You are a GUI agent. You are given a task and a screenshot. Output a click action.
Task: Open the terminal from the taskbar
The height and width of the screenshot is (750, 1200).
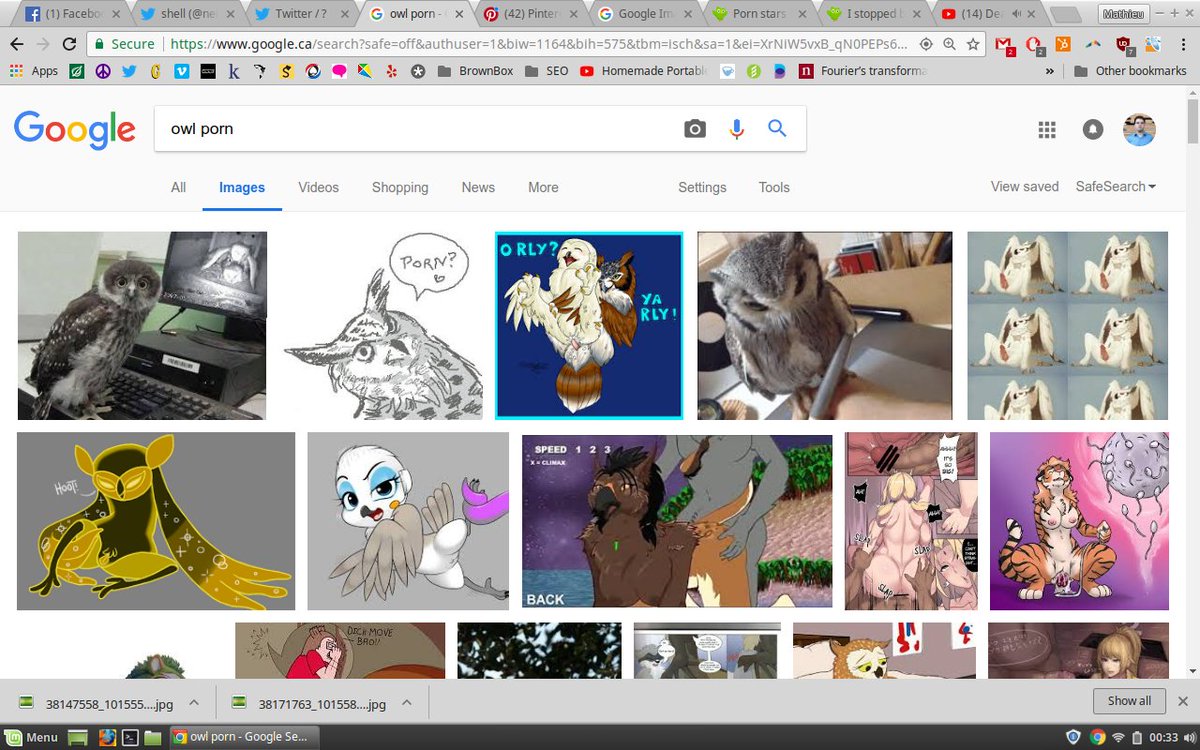129,737
